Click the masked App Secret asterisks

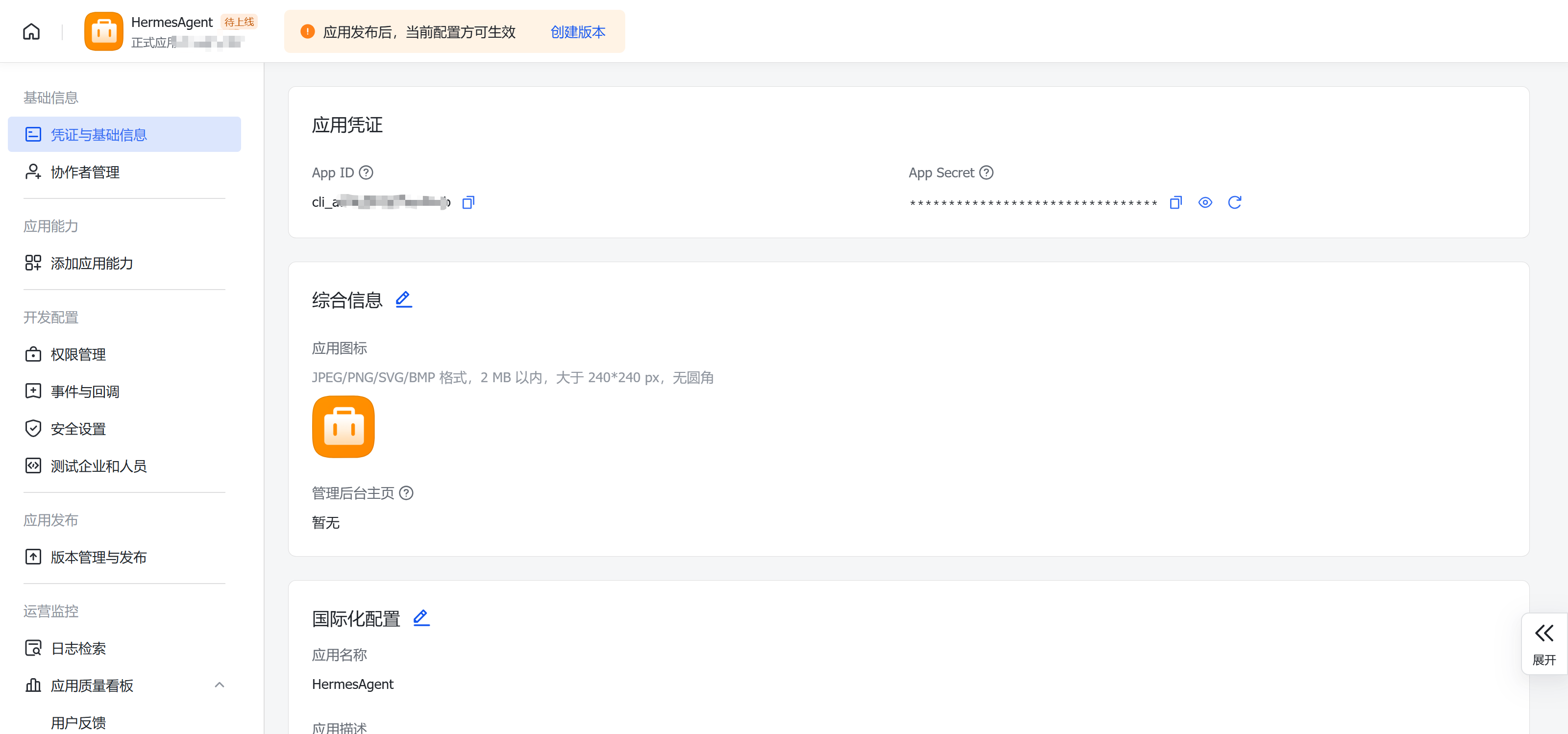coord(1033,203)
